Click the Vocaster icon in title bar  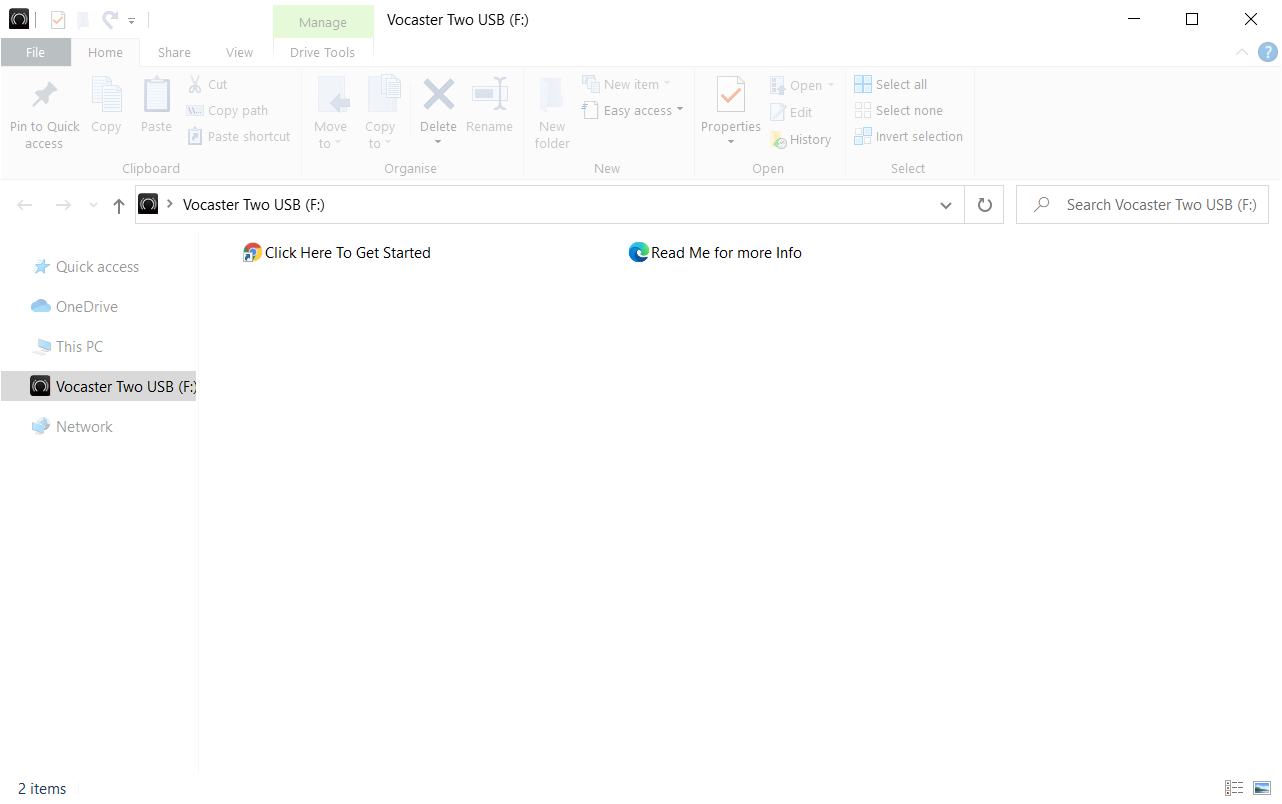(x=19, y=19)
